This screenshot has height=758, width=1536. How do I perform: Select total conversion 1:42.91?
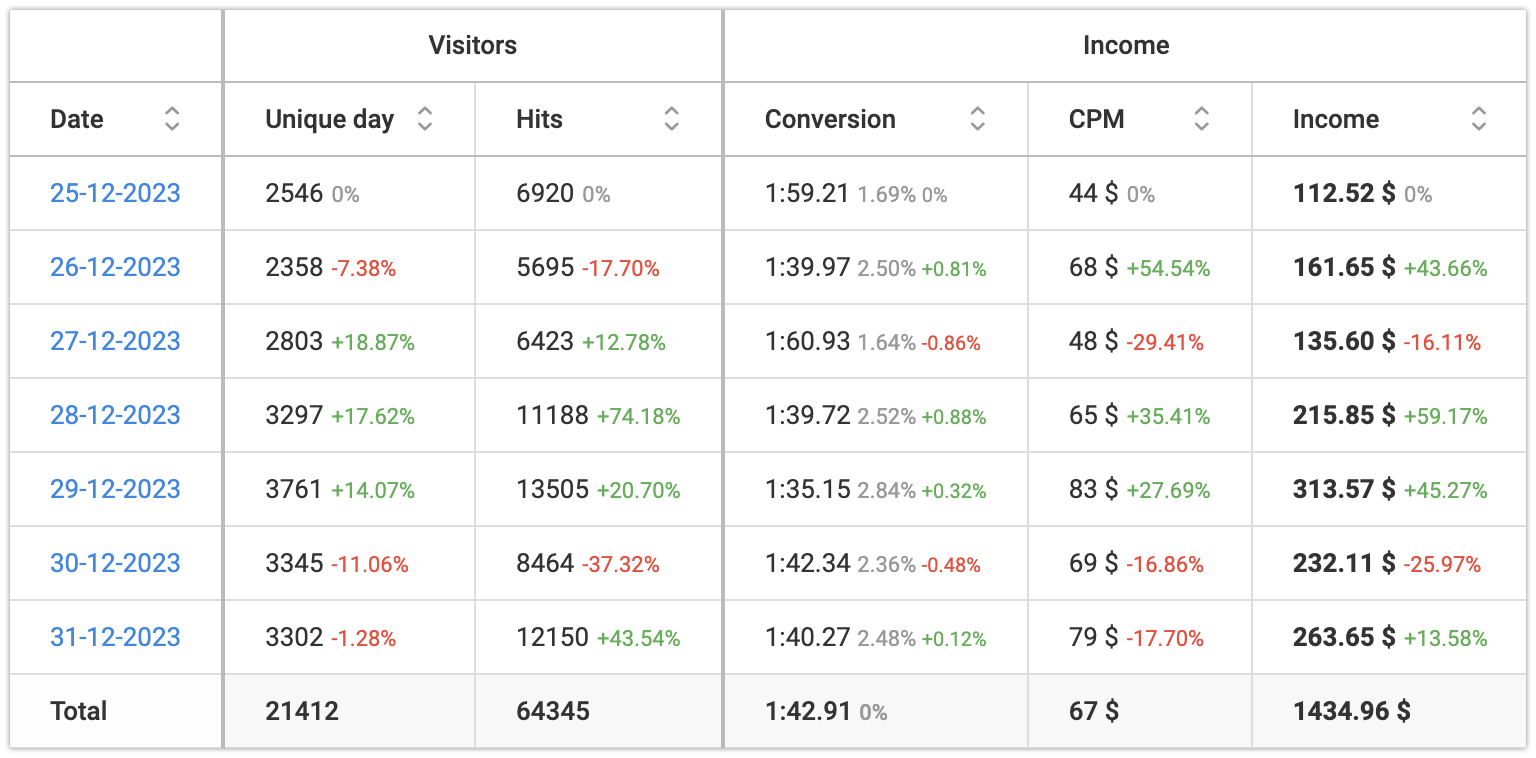[x=808, y=711]
